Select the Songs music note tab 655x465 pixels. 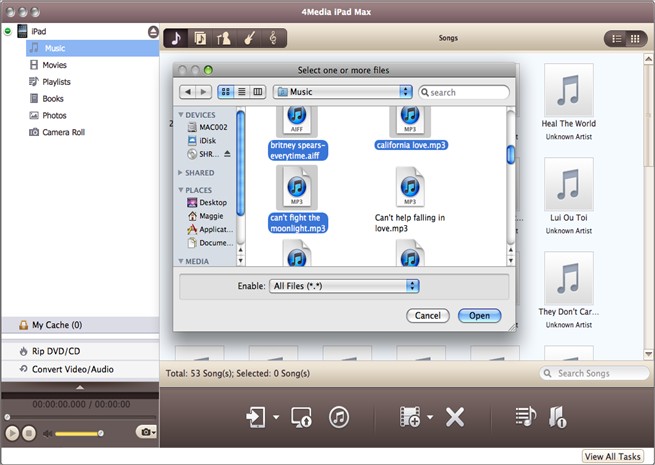(x=176, y=38)
